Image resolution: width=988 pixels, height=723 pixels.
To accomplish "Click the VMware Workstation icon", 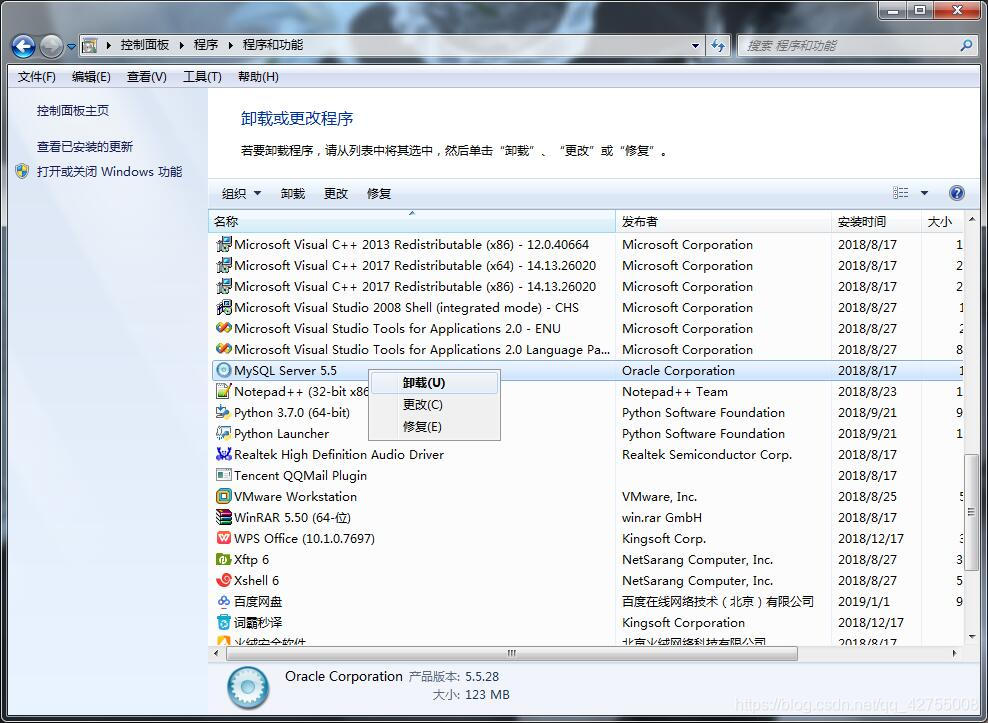I will [x=223, y=497].
